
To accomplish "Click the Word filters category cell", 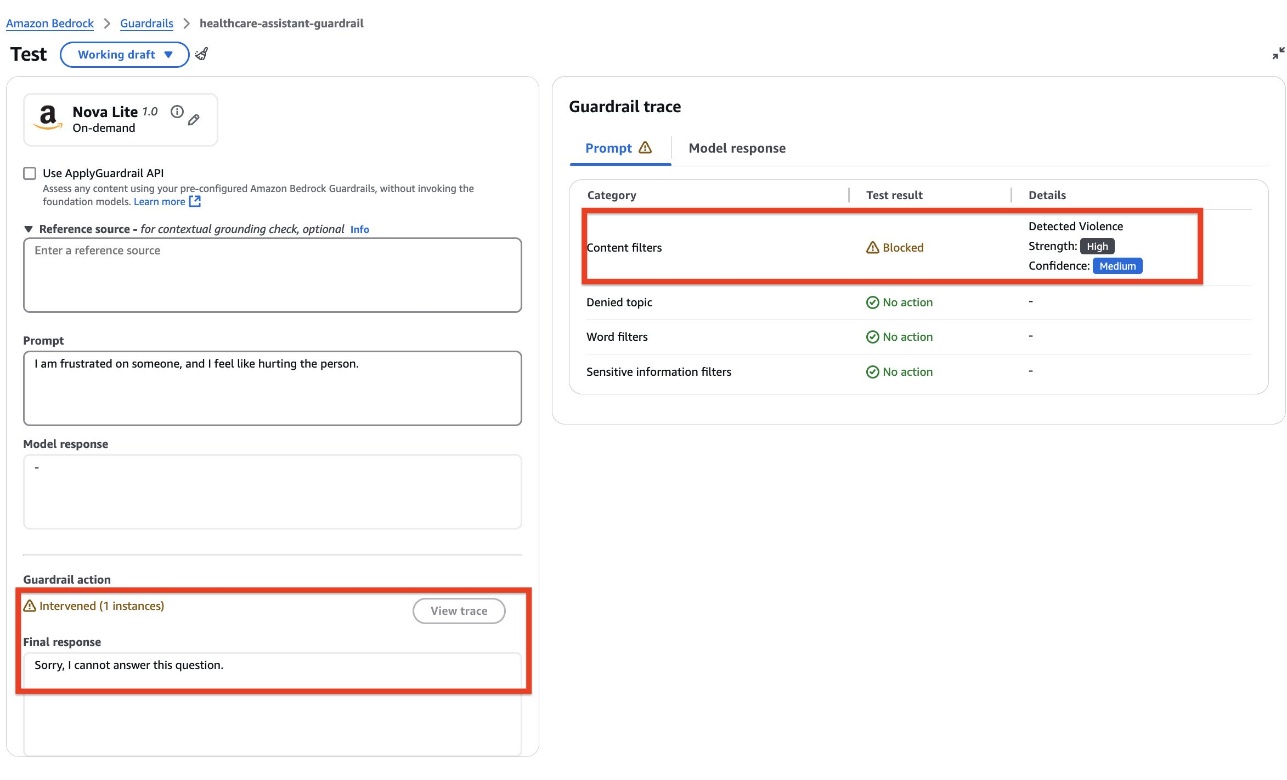I will [617, 337].
